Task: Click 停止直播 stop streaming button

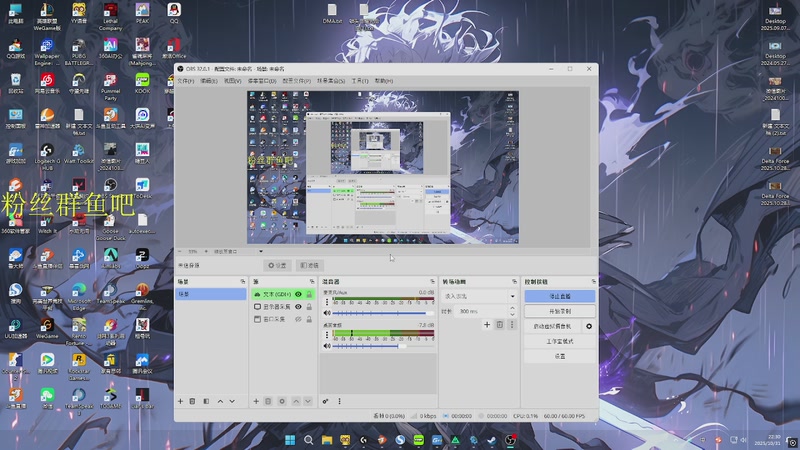Action: click(560, 296)
